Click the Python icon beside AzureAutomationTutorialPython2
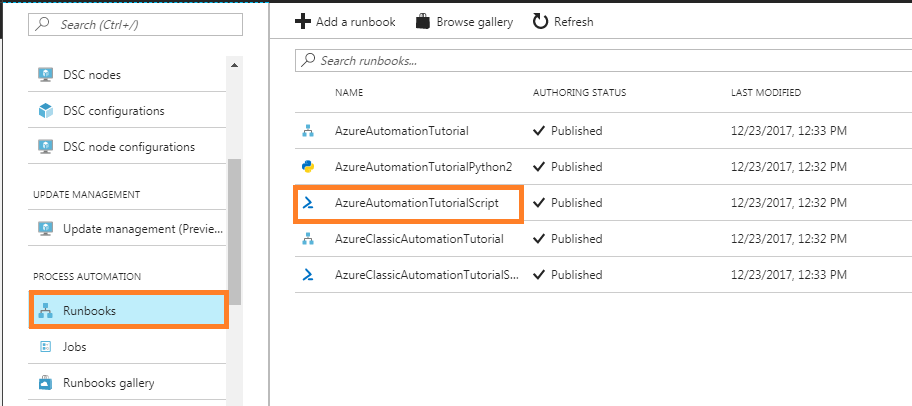 (x=308, y=167)
